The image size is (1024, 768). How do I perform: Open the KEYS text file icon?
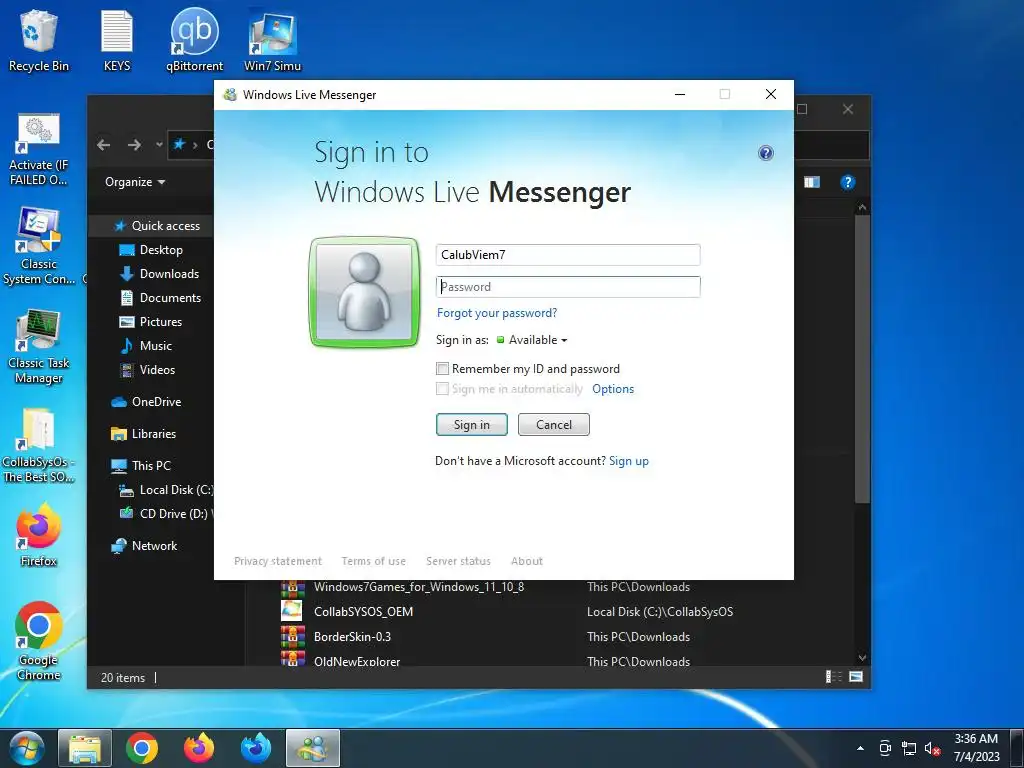click(117, 40)
